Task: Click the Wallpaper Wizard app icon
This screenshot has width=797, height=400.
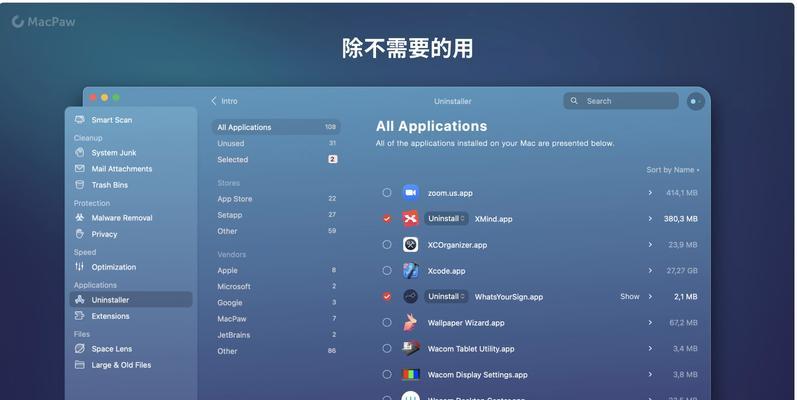Action: point(411,322)
